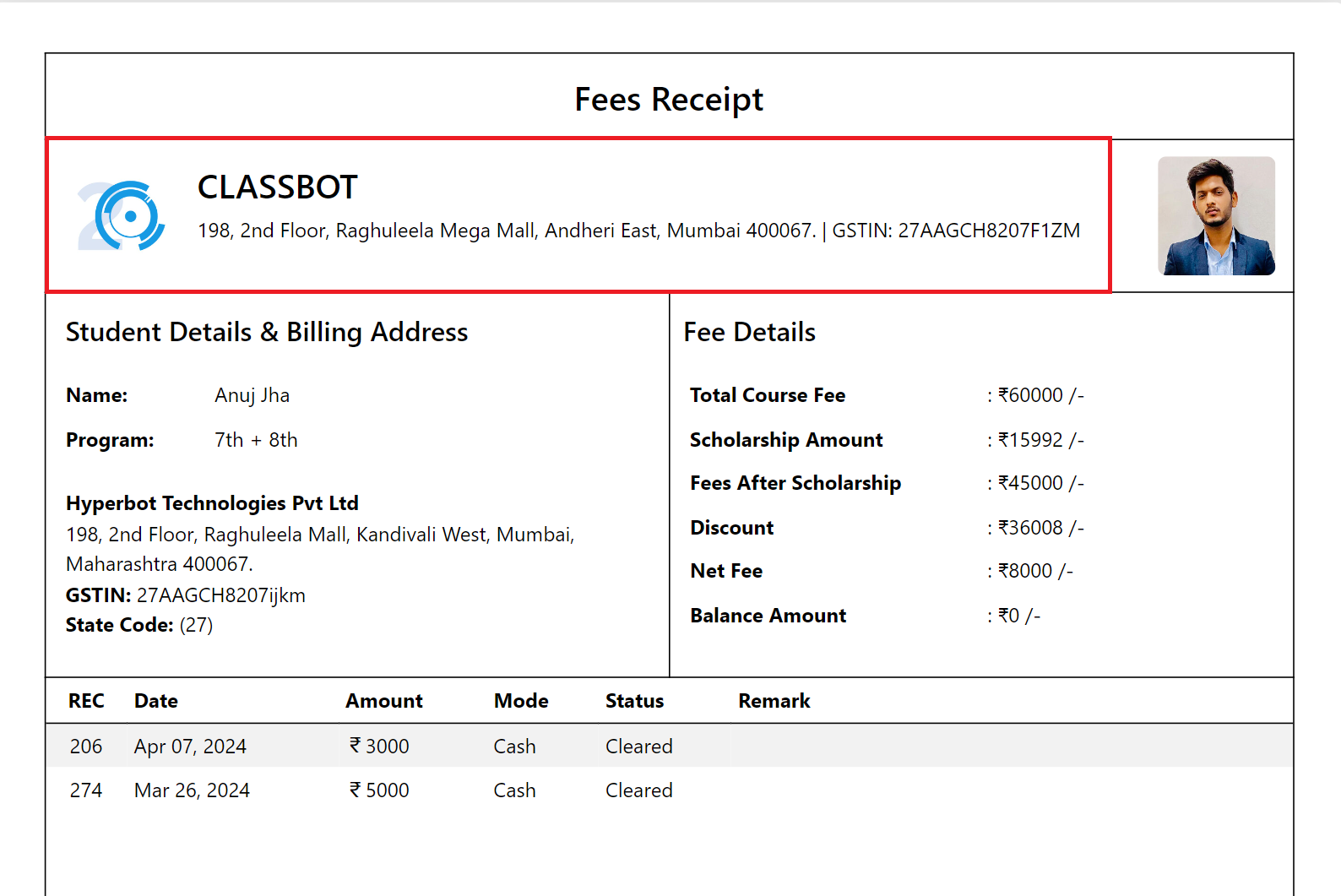This screenshot has width=1341, height=896.
Task: Select payment amount ₹ 5000
Action: tap(379, 790)
